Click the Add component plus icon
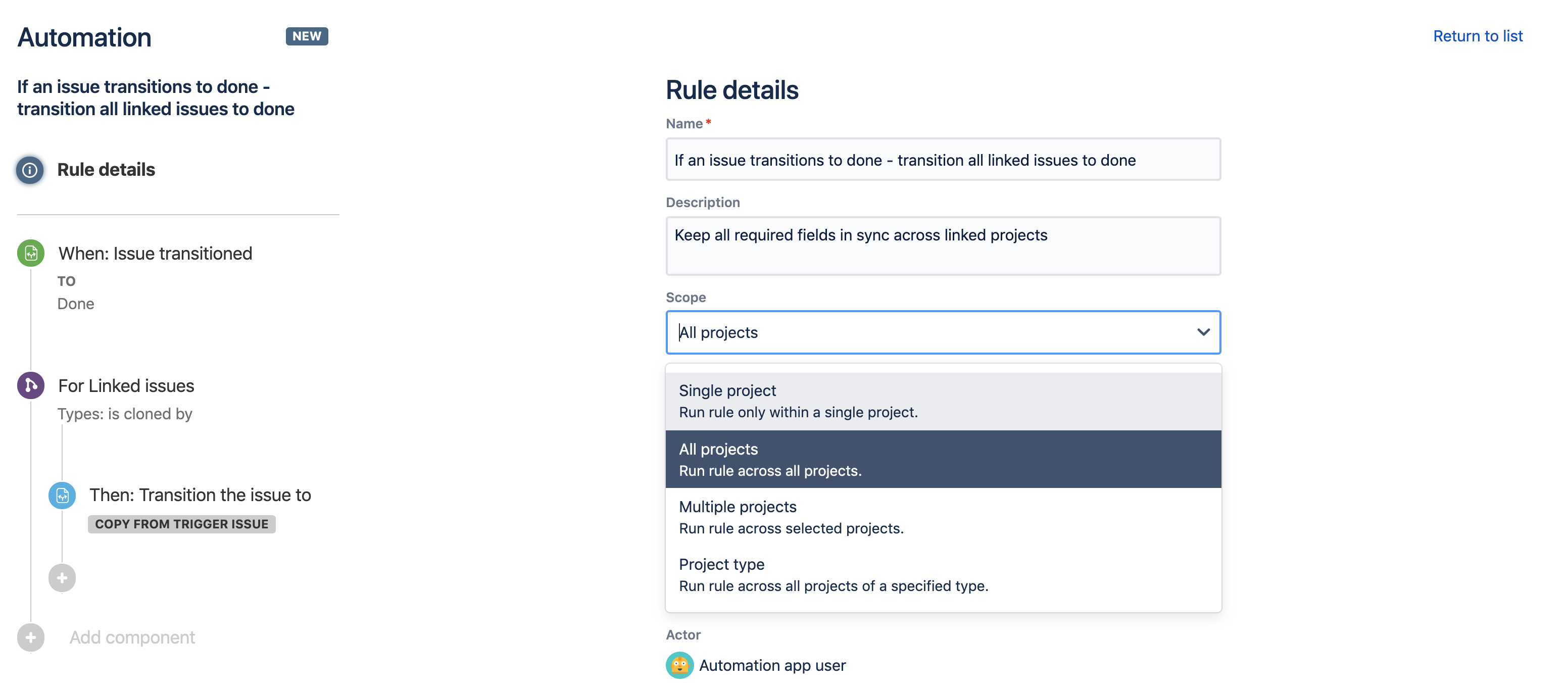 pos(30,637)
